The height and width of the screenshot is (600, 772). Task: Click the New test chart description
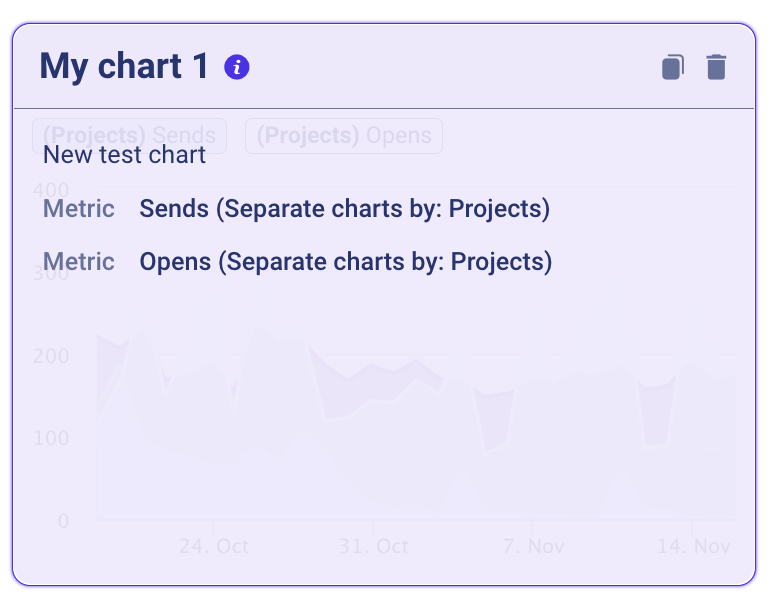124,155
